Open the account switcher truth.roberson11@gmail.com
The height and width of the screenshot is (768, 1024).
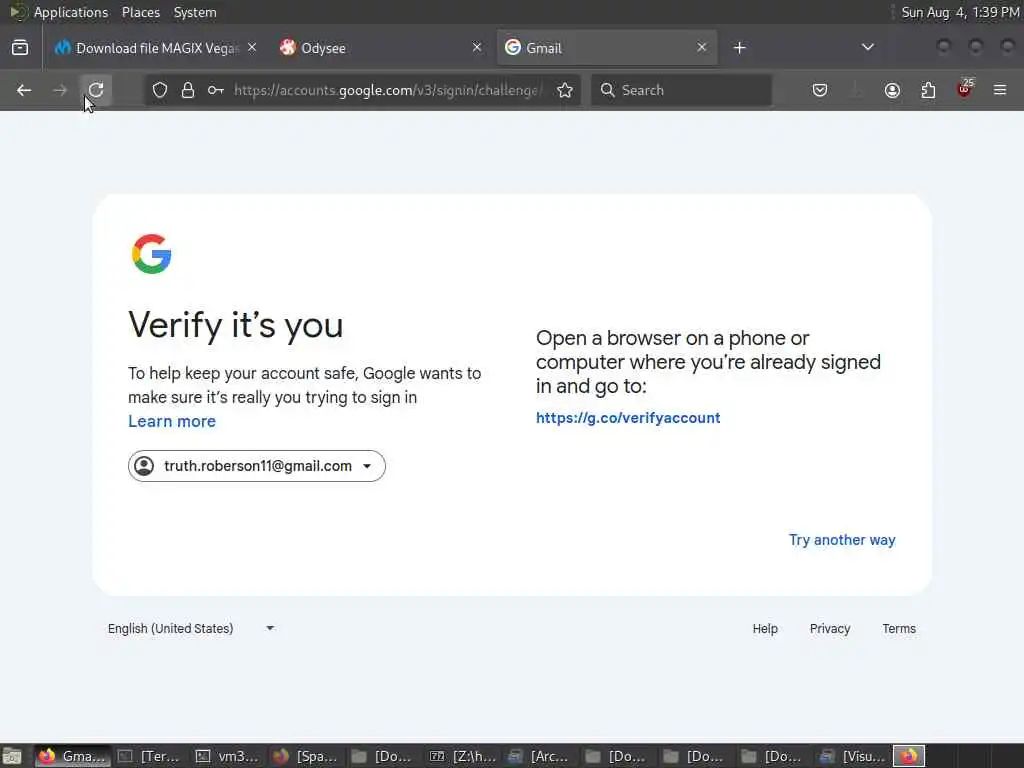[257, 466]
